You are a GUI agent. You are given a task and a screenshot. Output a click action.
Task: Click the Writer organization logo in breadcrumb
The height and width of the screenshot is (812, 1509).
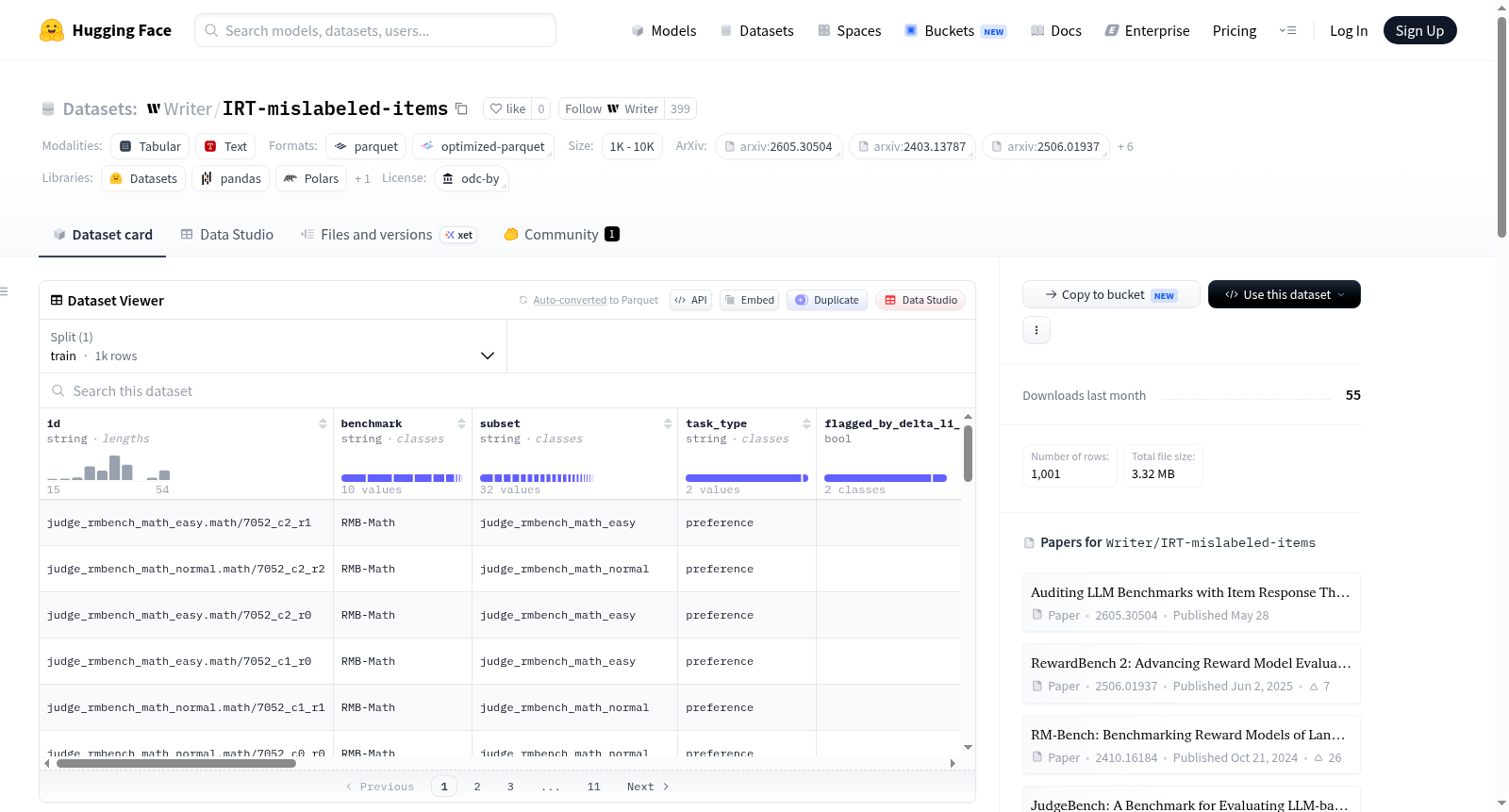(x=154, y=108)
